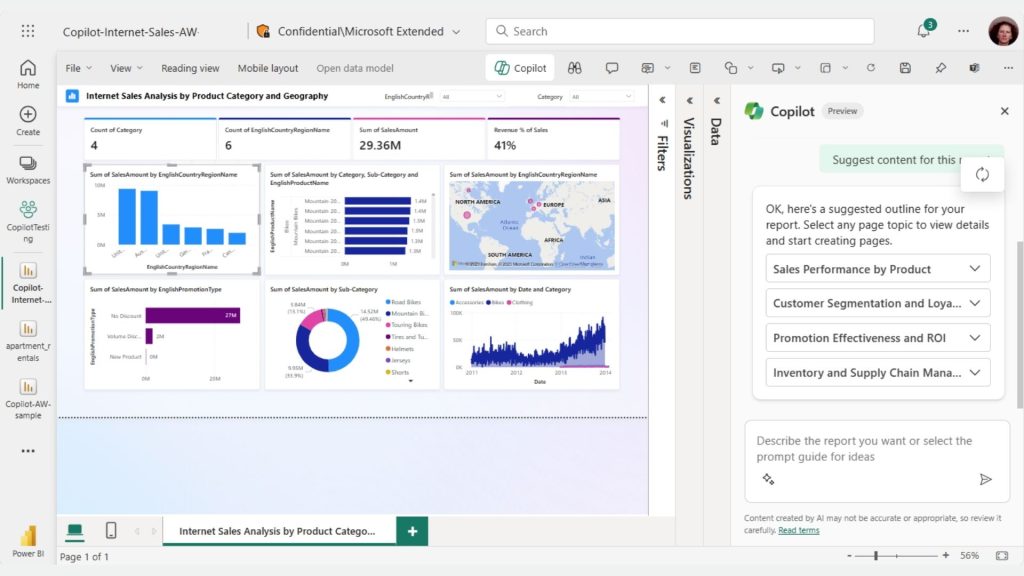
Task: Switch to desktop layout icon at bottom
Action: (x=75, y=531)
